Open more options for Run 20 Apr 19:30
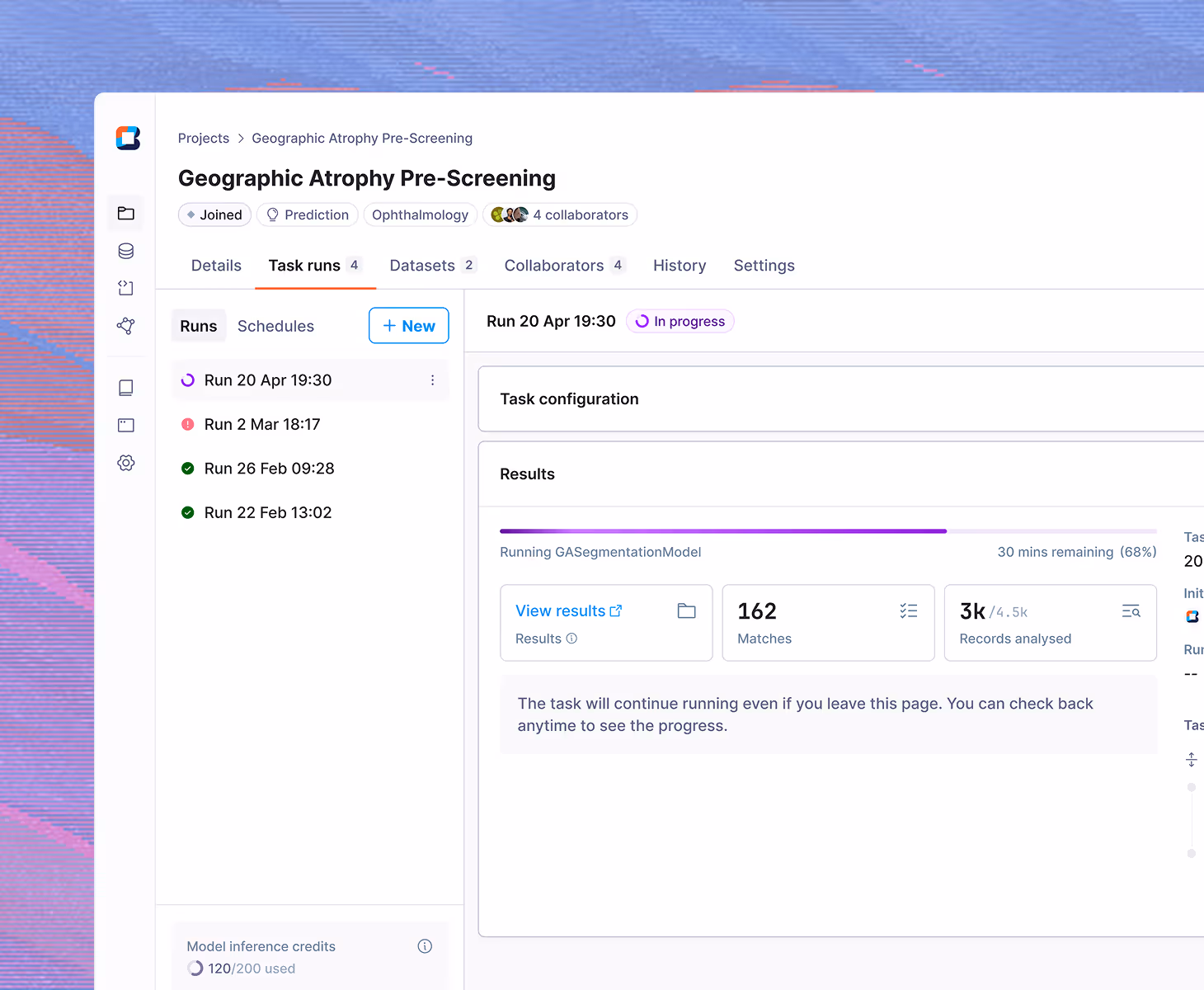Image resolution: width=1204 pixels, height=990 pixels. tap(432, 380)
